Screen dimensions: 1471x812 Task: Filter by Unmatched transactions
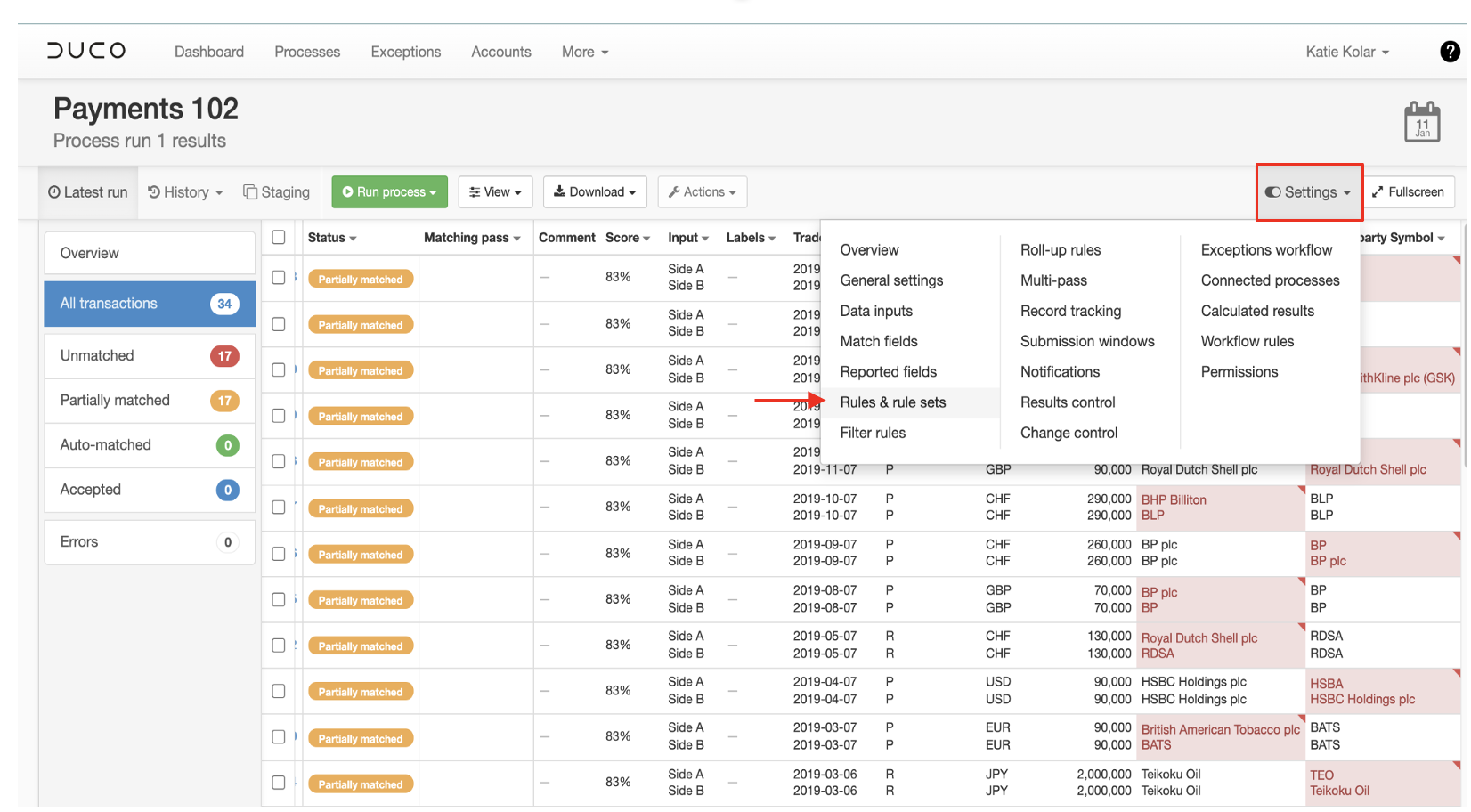point(150,356)
